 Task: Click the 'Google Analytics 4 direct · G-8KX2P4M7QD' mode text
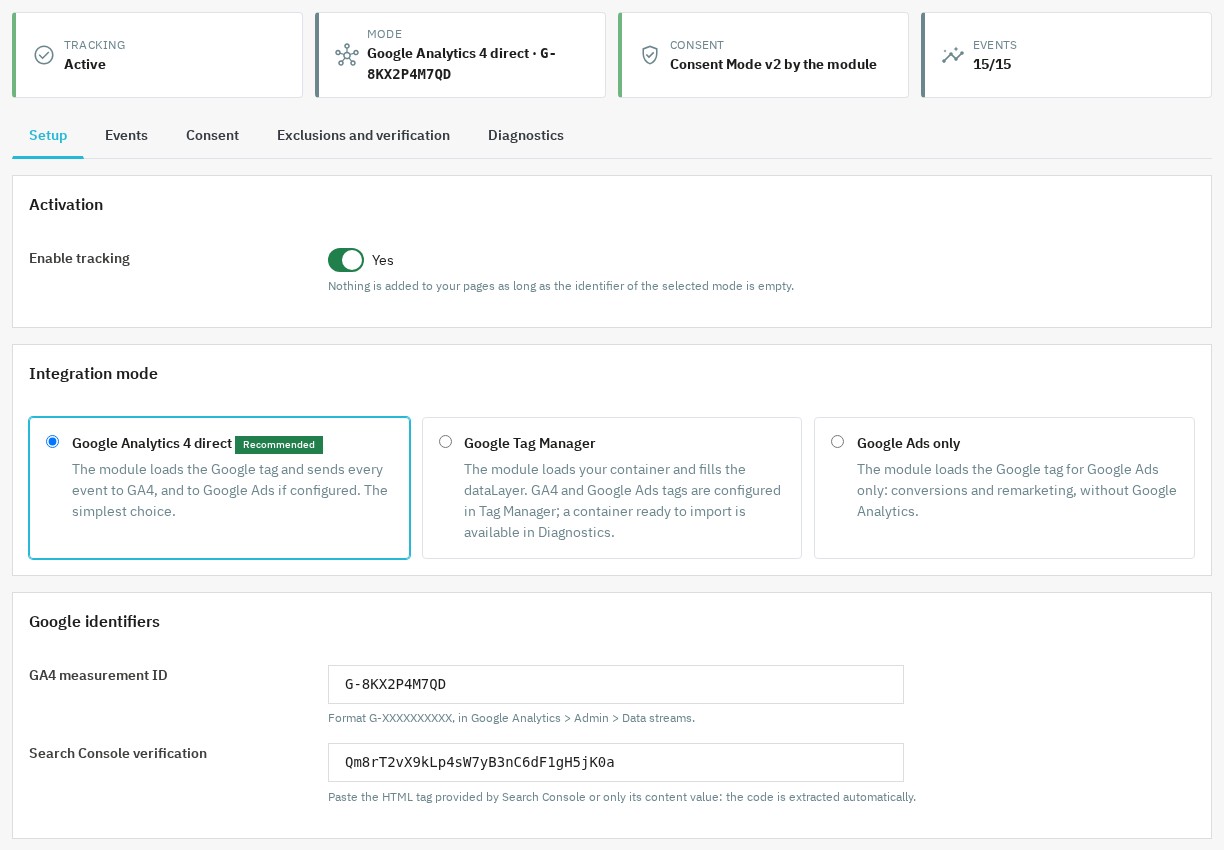pos(461,63)
